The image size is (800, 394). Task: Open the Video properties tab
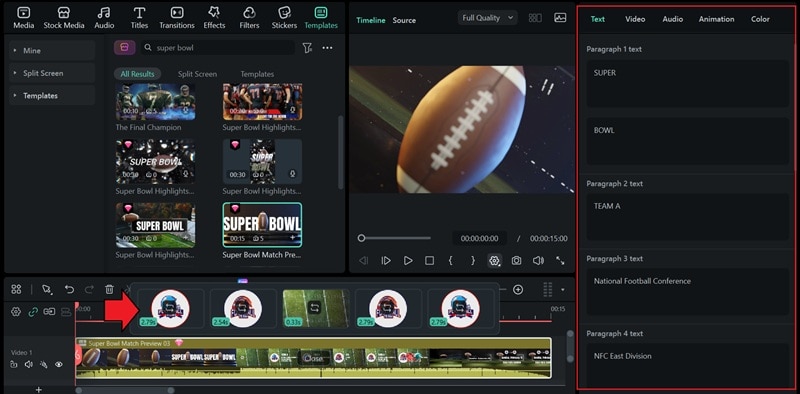click(x=635, y=19)
